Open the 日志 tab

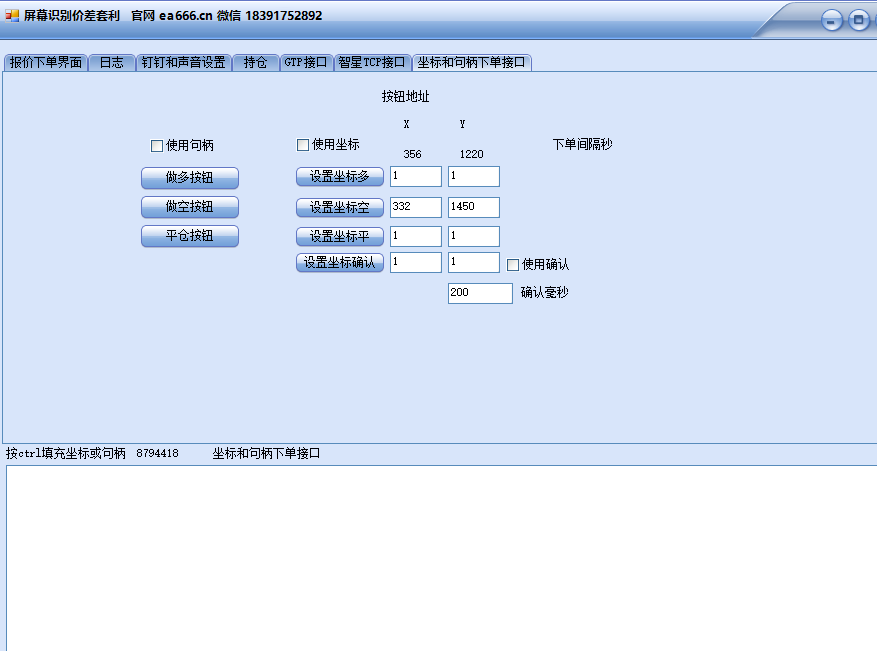[111, 62]
